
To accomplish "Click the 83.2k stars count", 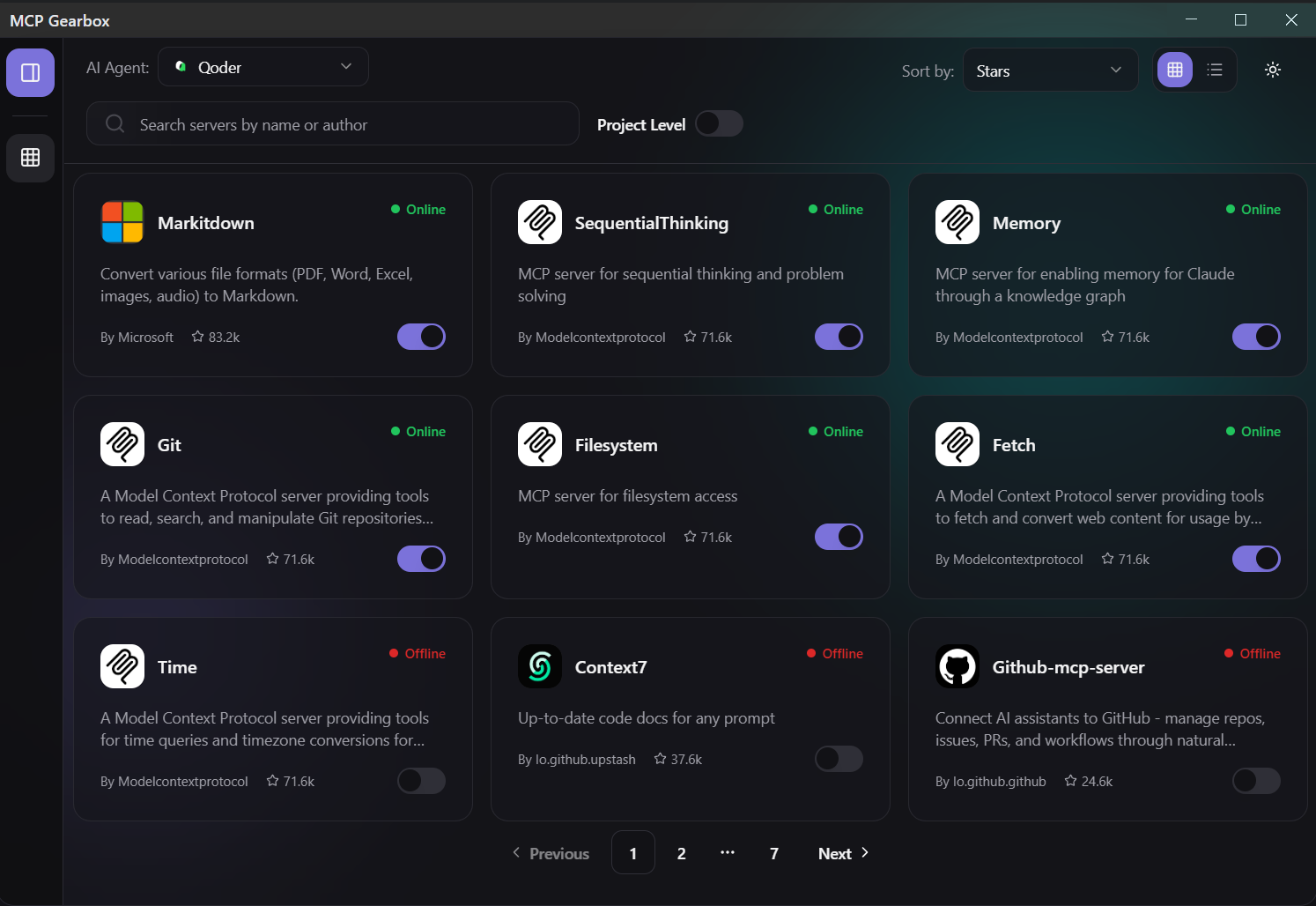I will 224,337.
